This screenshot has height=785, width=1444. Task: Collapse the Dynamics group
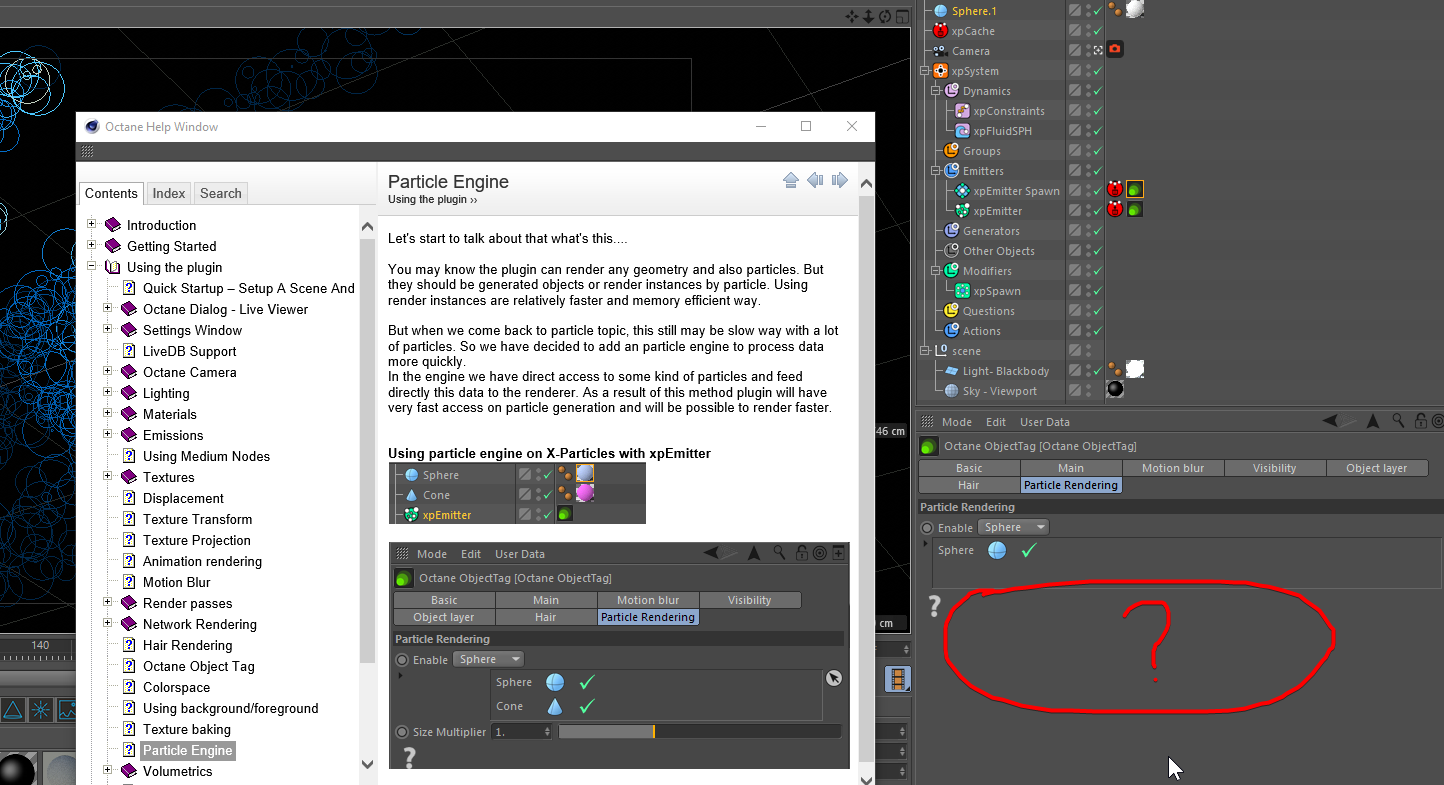pos(936,91)
